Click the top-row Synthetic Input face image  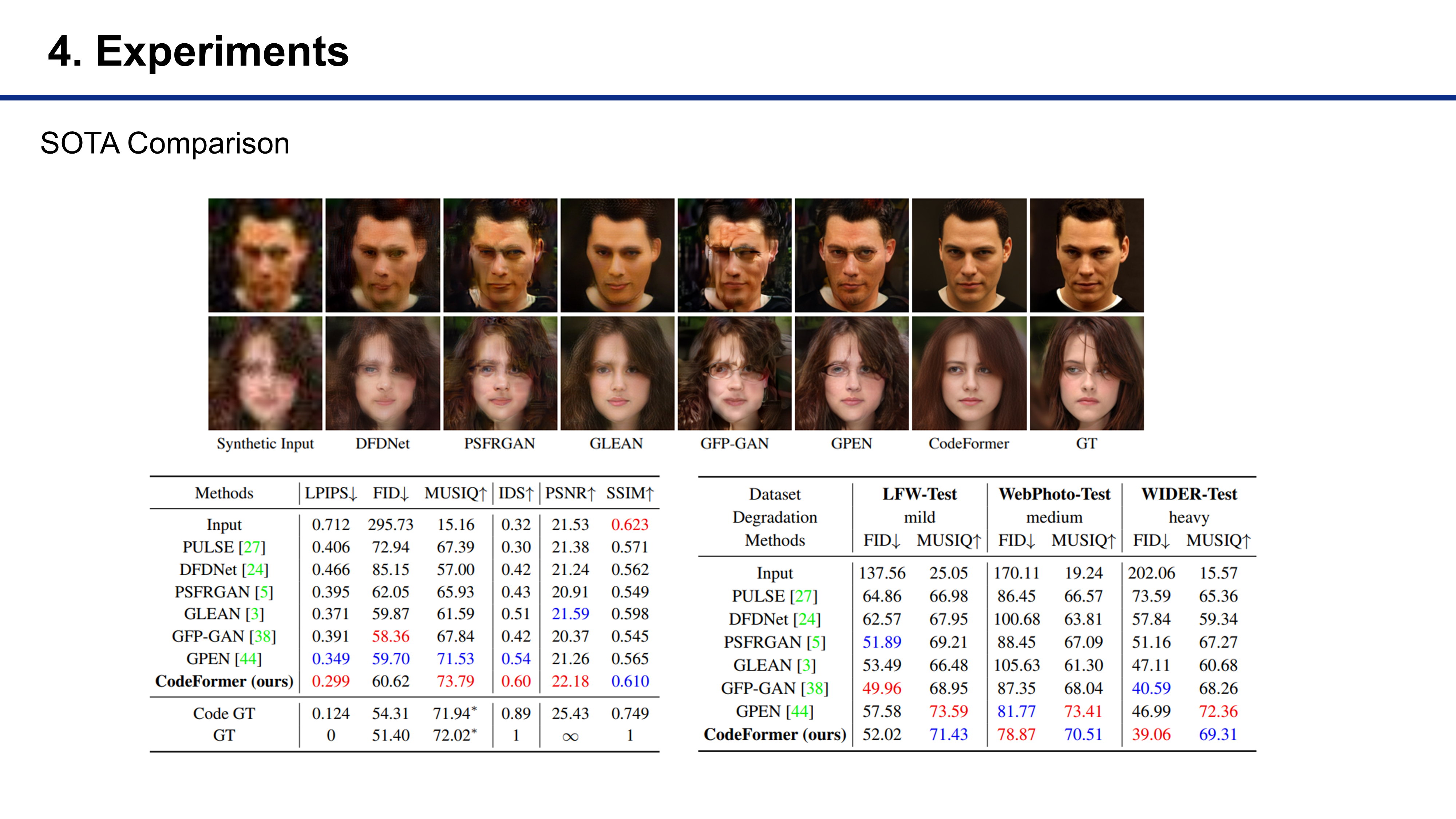point(265,255)
